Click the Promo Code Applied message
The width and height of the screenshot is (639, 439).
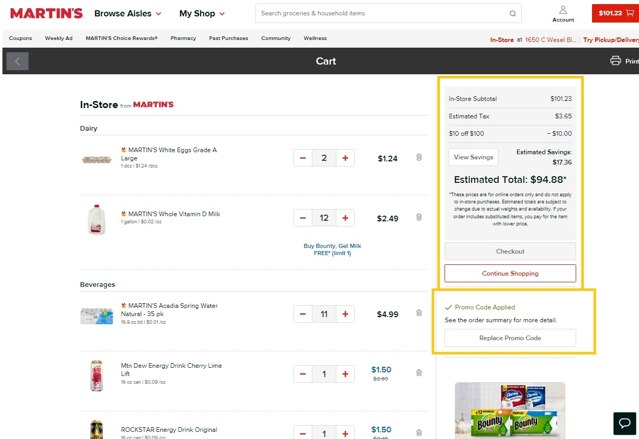point(480,307)
